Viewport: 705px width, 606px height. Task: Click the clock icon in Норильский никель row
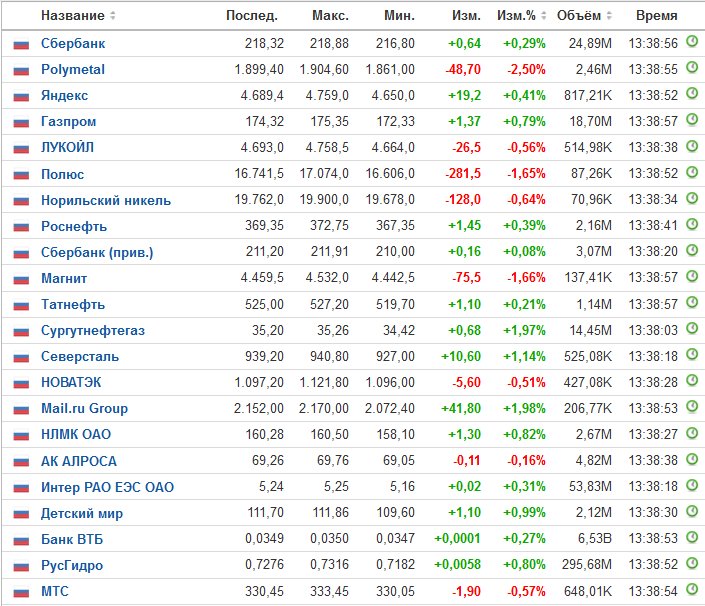point(692,198)
